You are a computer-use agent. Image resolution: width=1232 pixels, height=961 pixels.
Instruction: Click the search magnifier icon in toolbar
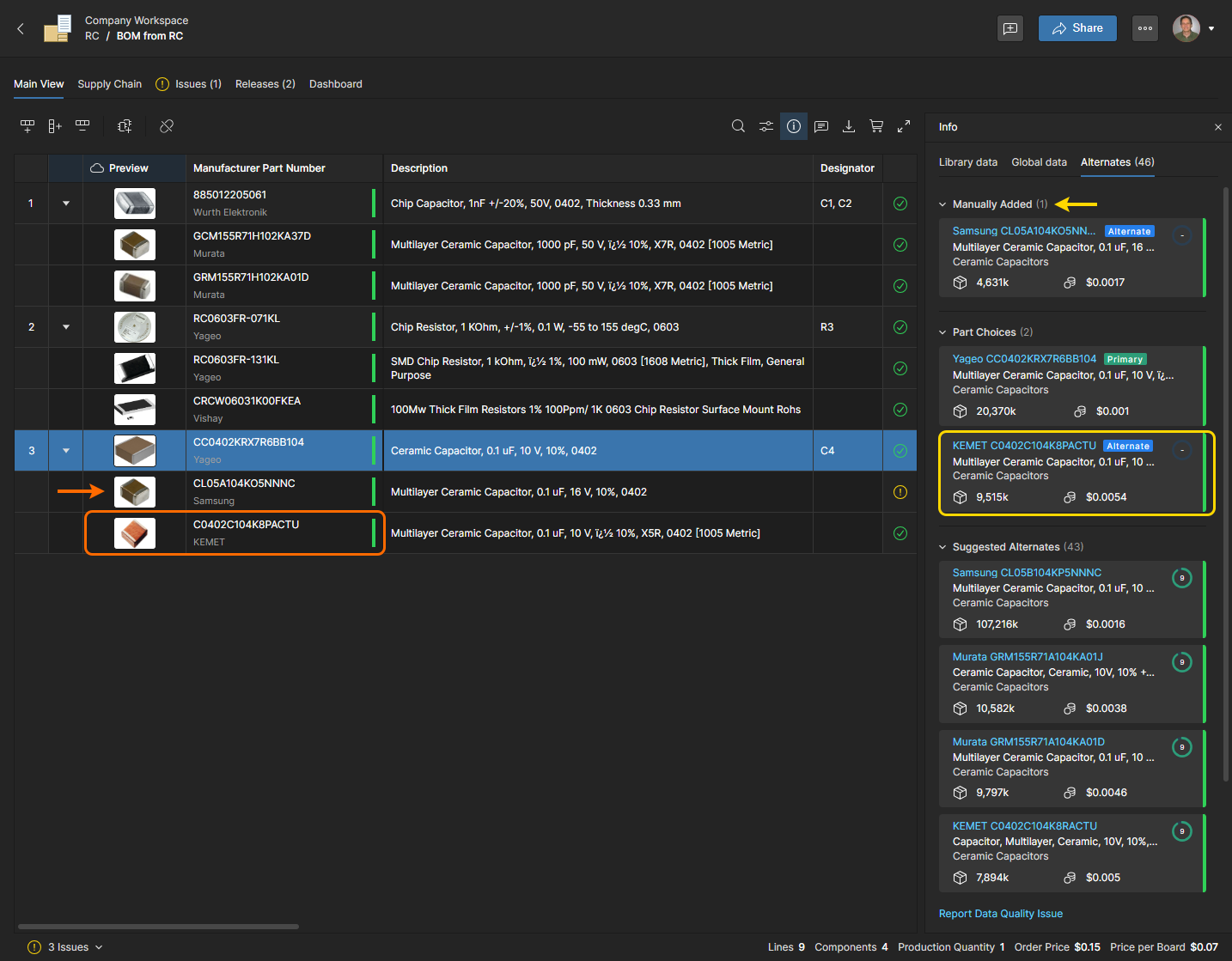pos(738,126)
